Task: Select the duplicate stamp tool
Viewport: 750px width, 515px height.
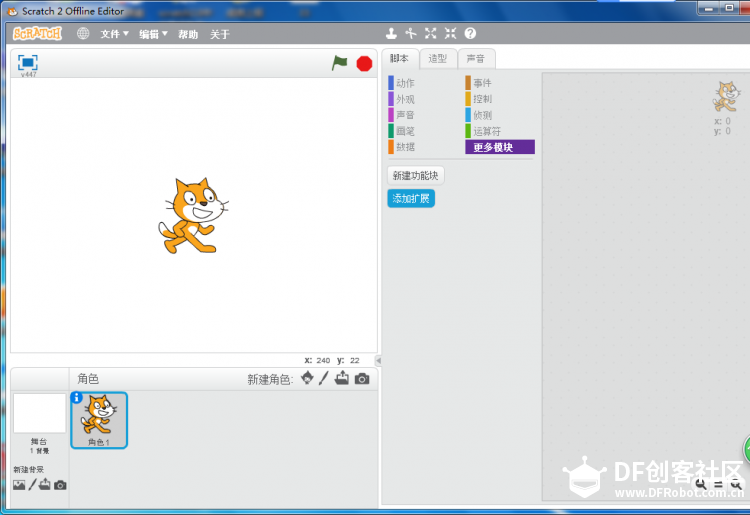Action: pyautogui.click(x=391, y=33)
